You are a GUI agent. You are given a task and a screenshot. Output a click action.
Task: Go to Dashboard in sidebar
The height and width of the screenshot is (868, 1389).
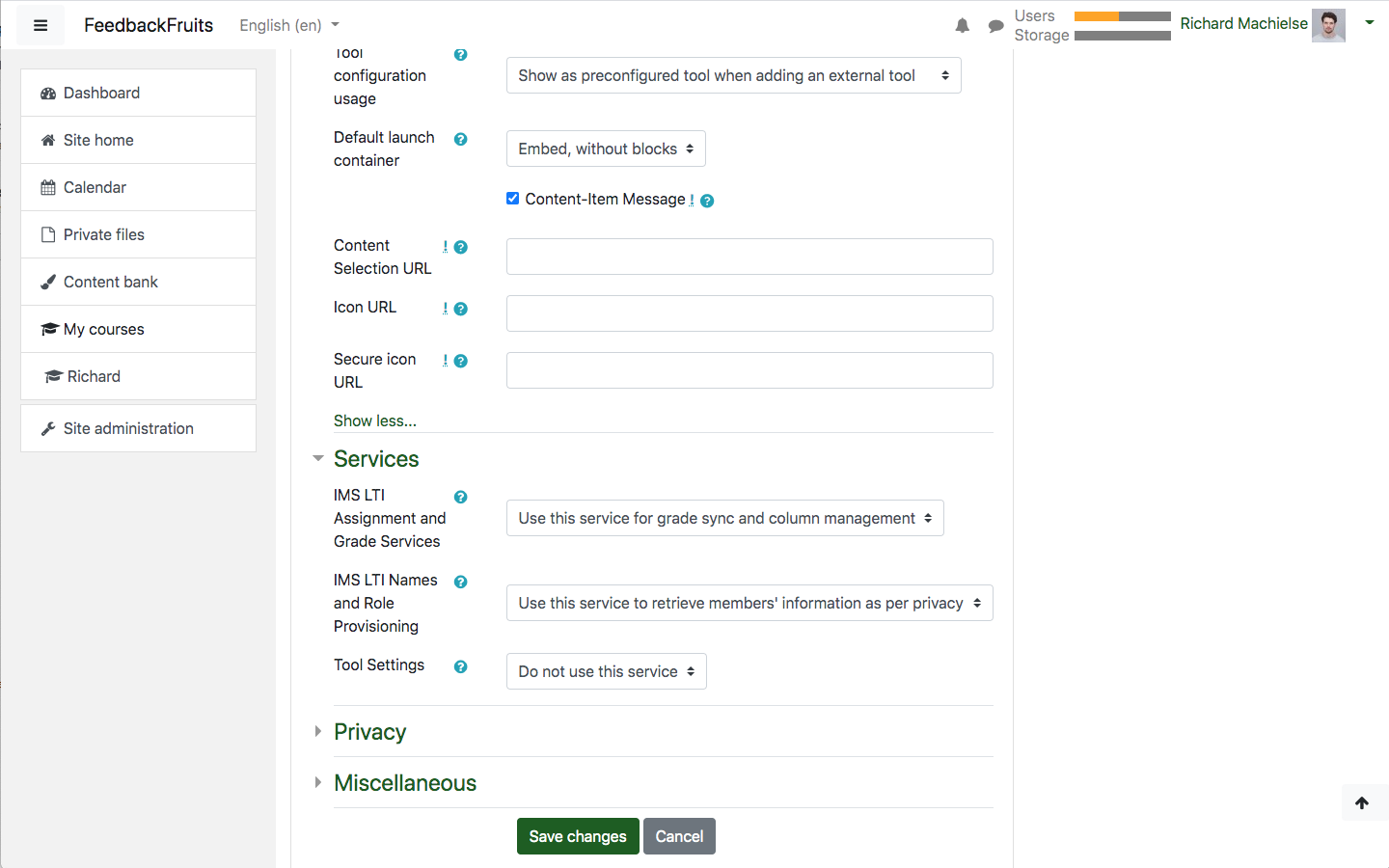138,93
